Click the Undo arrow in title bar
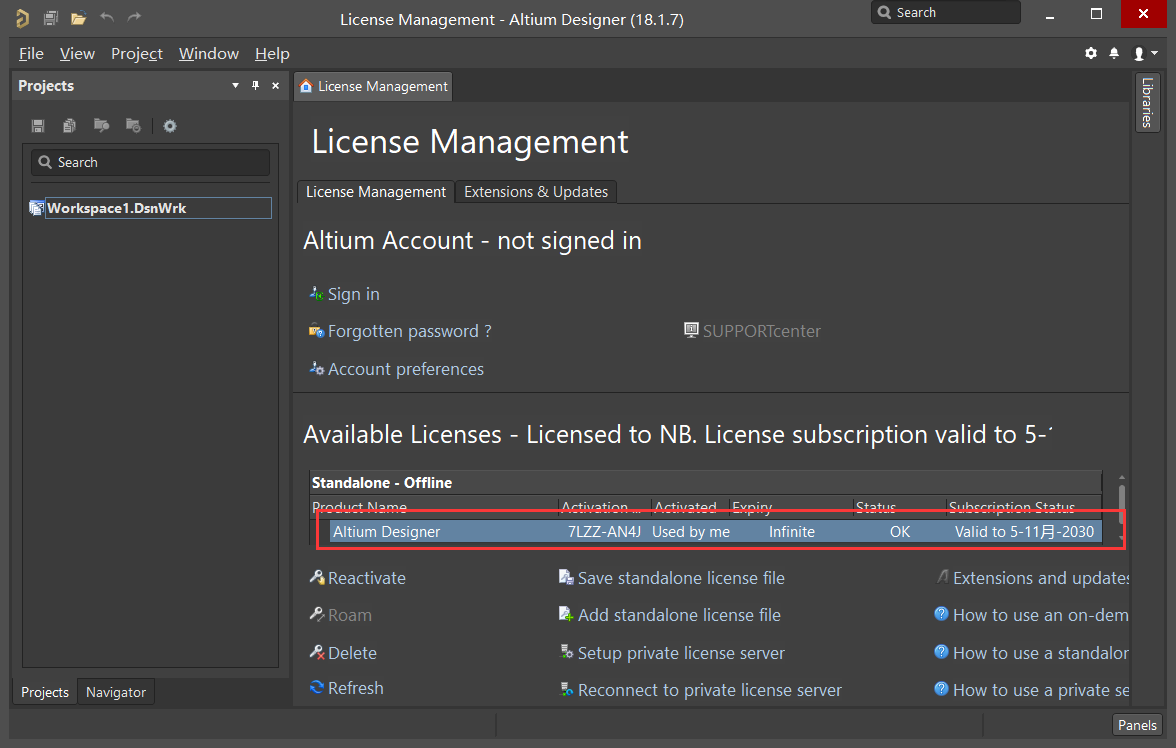This screenshot has height=748, width=1176. 107,17
